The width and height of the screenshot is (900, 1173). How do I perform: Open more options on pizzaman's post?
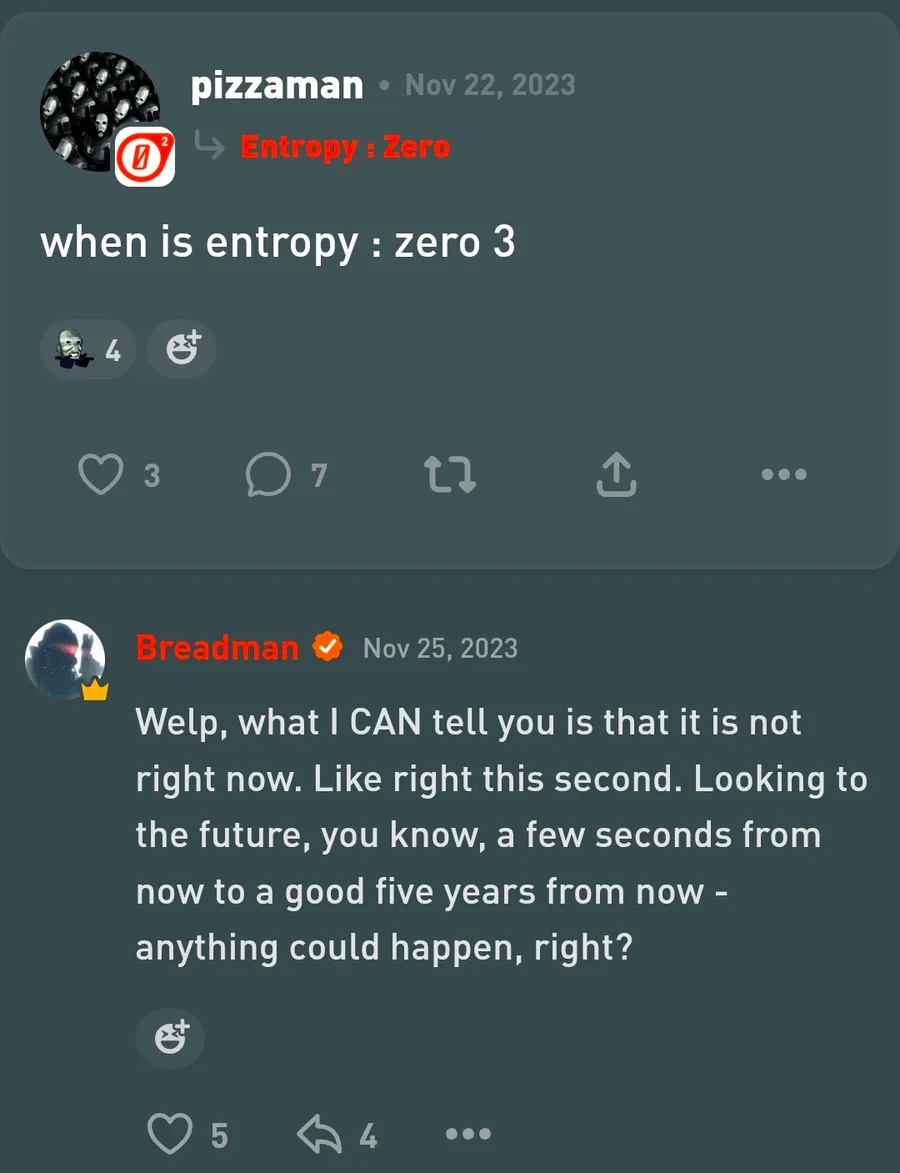783,475
